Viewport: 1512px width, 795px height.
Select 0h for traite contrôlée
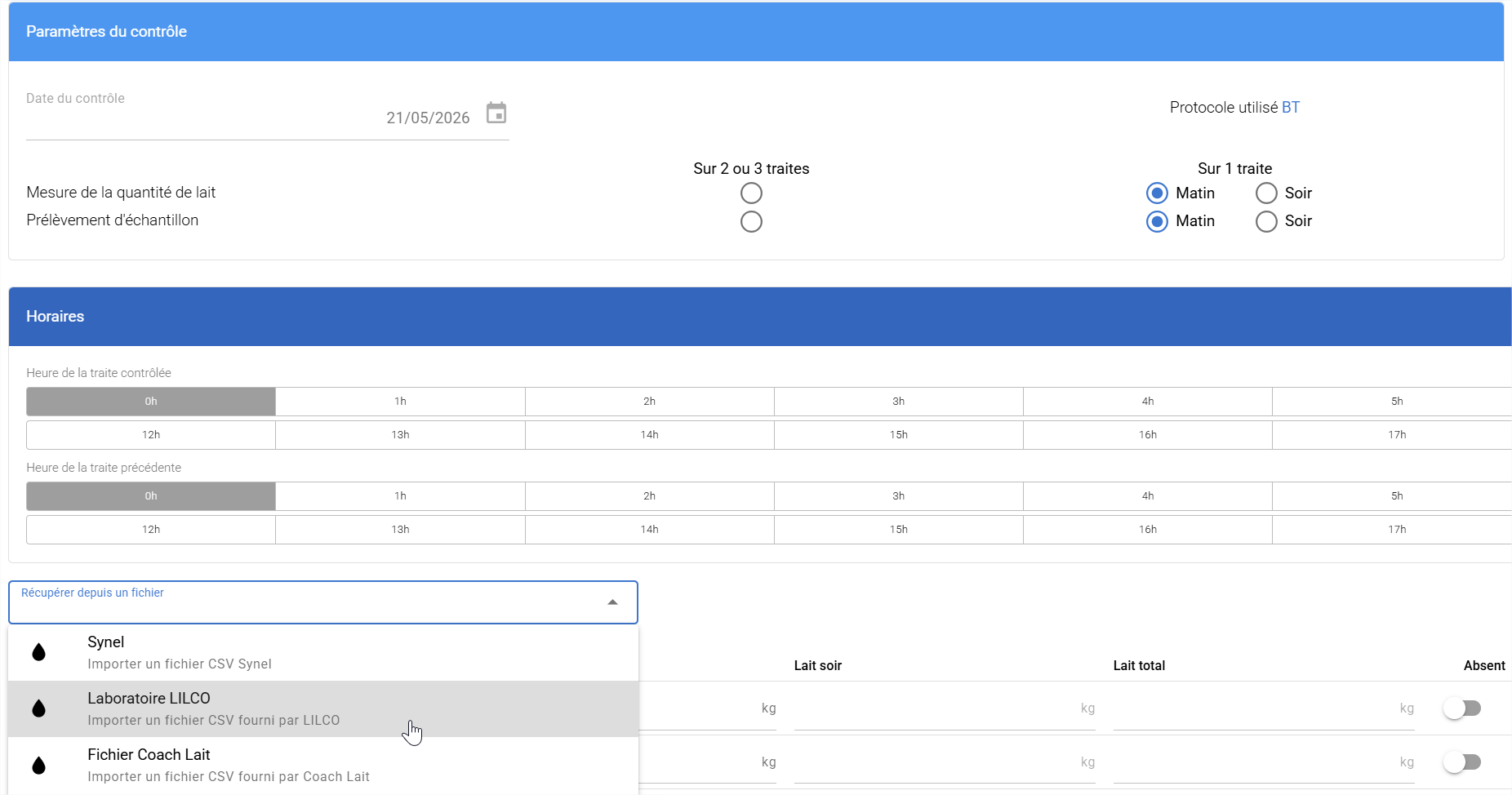click(x=151, y=402)
